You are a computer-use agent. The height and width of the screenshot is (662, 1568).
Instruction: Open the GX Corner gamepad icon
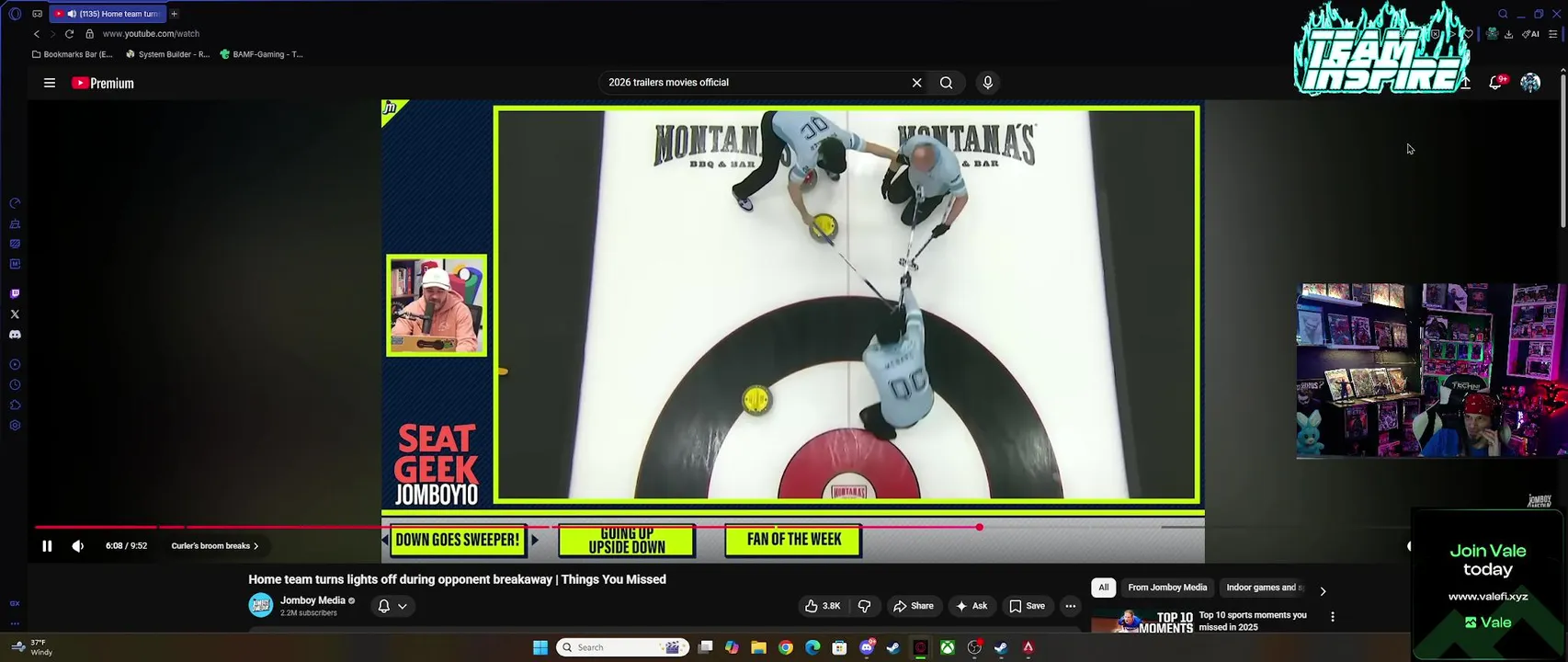(x=37, y=14)
